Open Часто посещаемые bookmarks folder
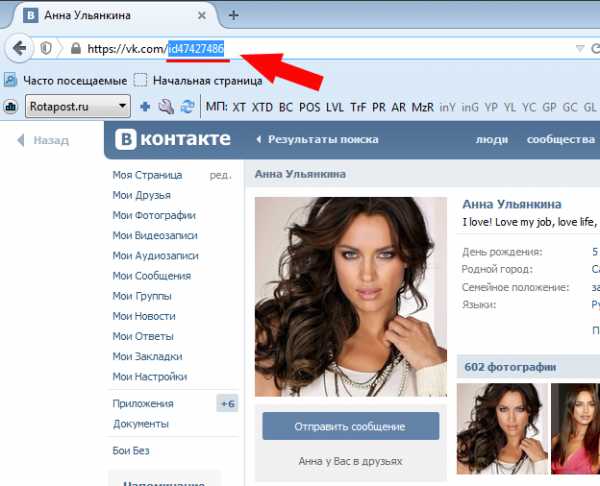600x486 pixels. pos(65,81)
